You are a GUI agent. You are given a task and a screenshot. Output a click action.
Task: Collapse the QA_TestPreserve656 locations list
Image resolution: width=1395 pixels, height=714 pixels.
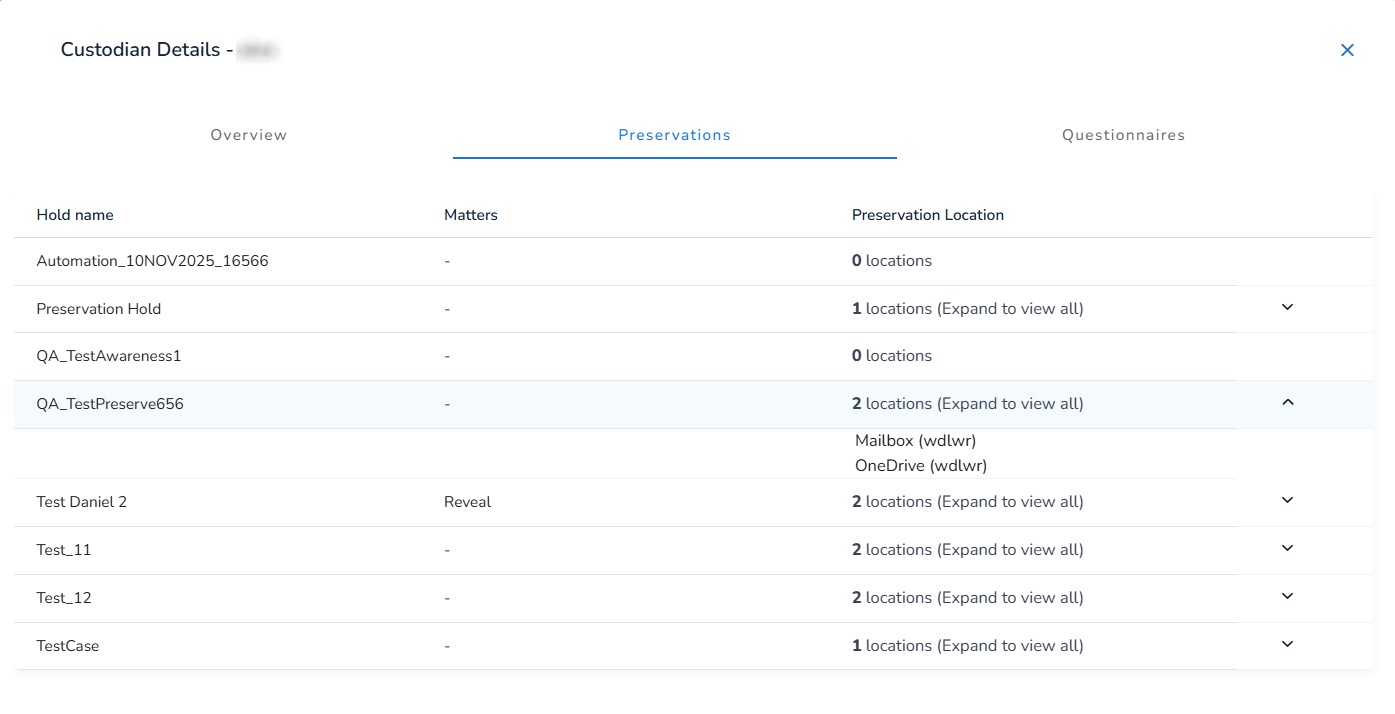click(1287, 403)
